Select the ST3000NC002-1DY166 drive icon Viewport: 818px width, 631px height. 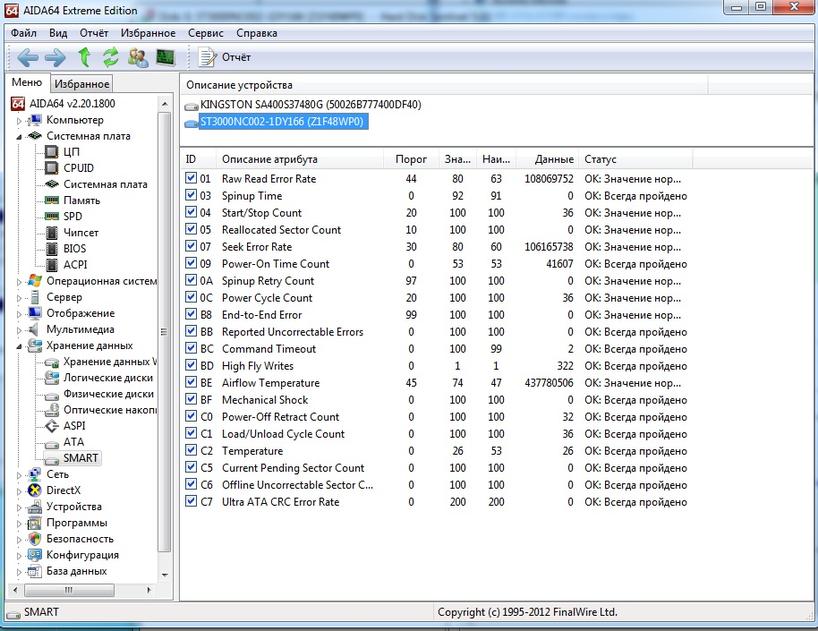coord(191,123)
